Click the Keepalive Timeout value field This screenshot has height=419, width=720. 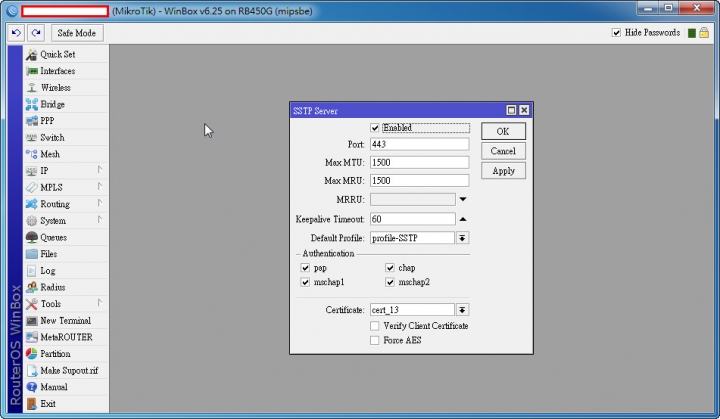412,219
